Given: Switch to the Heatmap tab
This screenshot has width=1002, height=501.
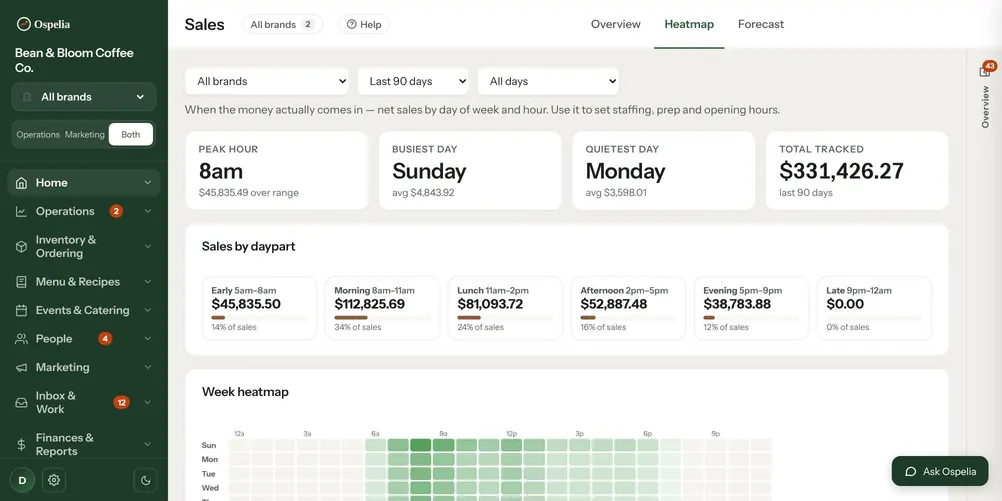Looking at the screenshot, I should [x=689, y=24].
